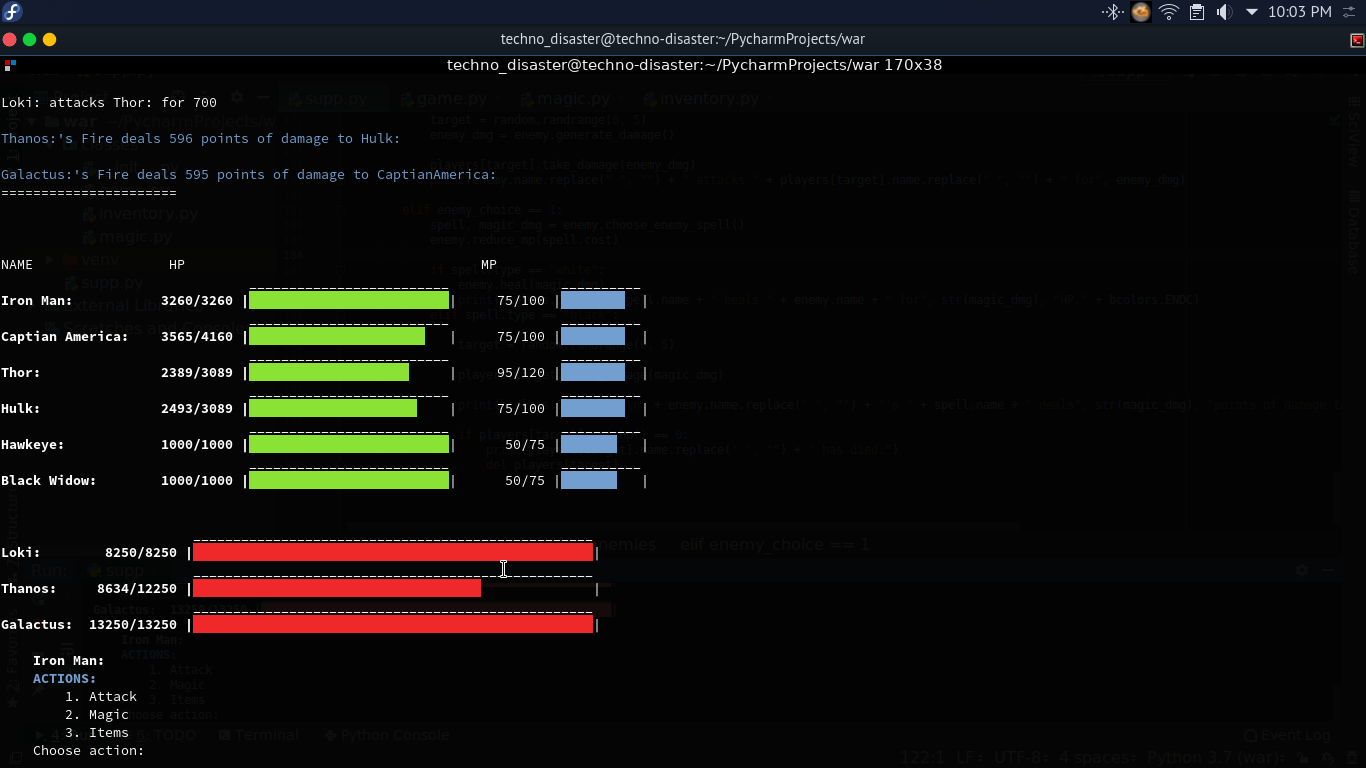Open the Wi-Fi network tray icon
This screenshot has height=768, width=1366.
point(1169,12)
